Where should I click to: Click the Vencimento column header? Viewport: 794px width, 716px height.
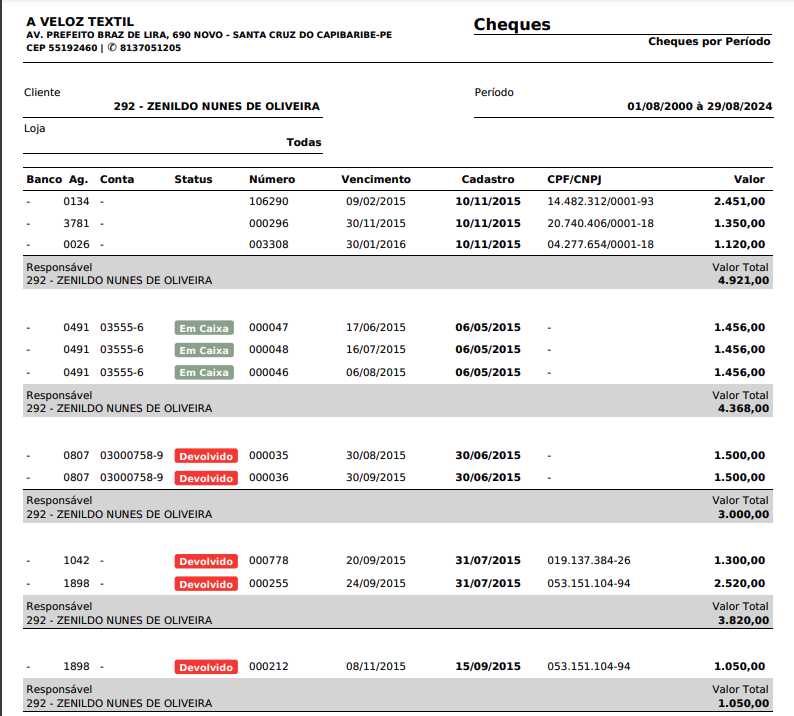click(x=376, y=180)
